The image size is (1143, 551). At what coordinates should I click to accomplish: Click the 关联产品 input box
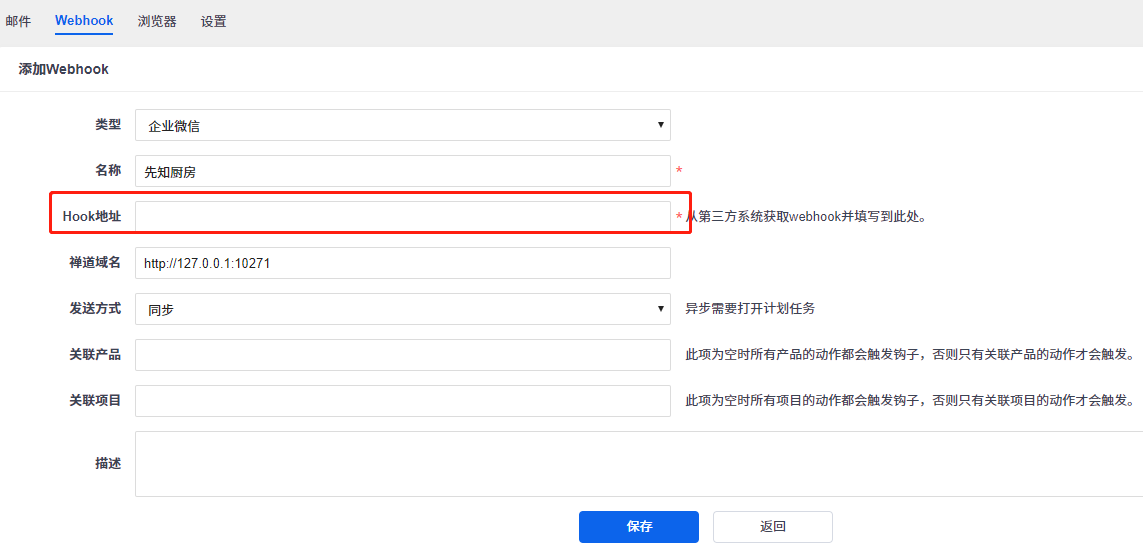(x=402, y=355)
